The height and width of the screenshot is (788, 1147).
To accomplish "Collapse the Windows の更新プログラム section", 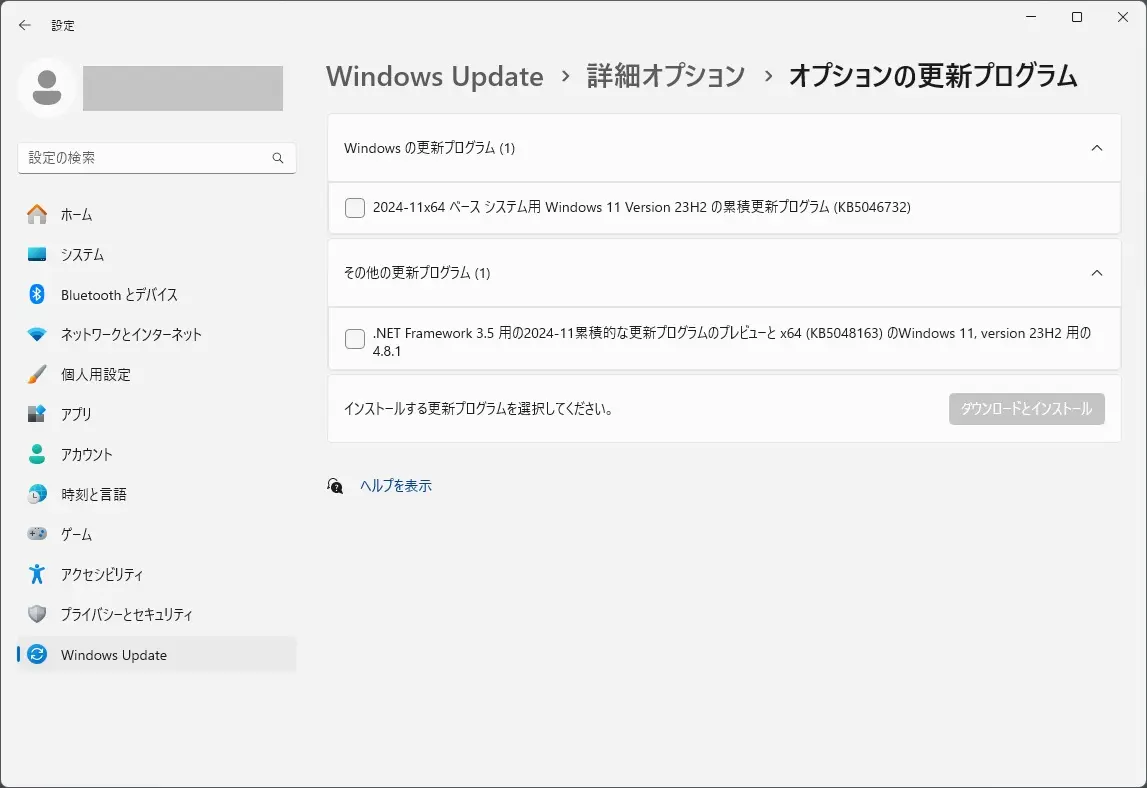I will point(1097,147).
